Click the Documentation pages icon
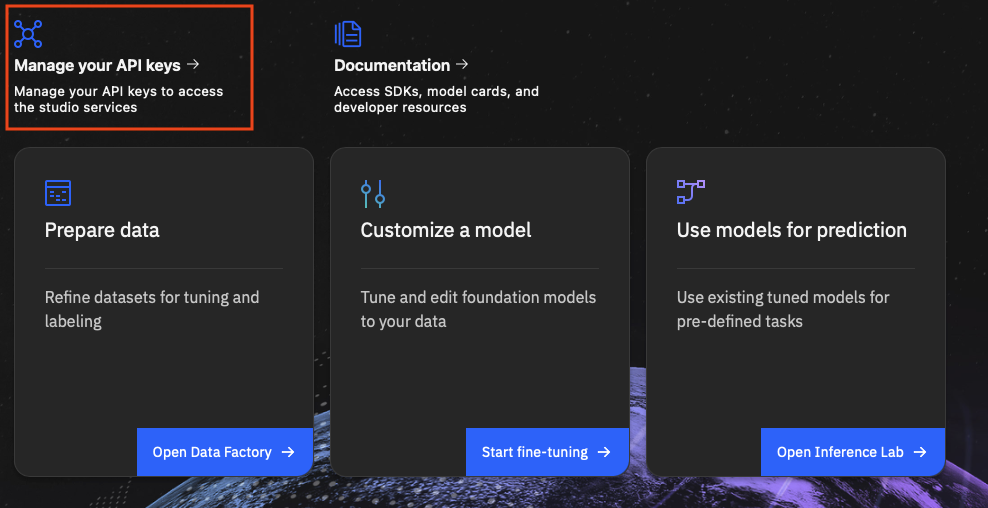Screen dimensions: 988x508 [347, 34]
